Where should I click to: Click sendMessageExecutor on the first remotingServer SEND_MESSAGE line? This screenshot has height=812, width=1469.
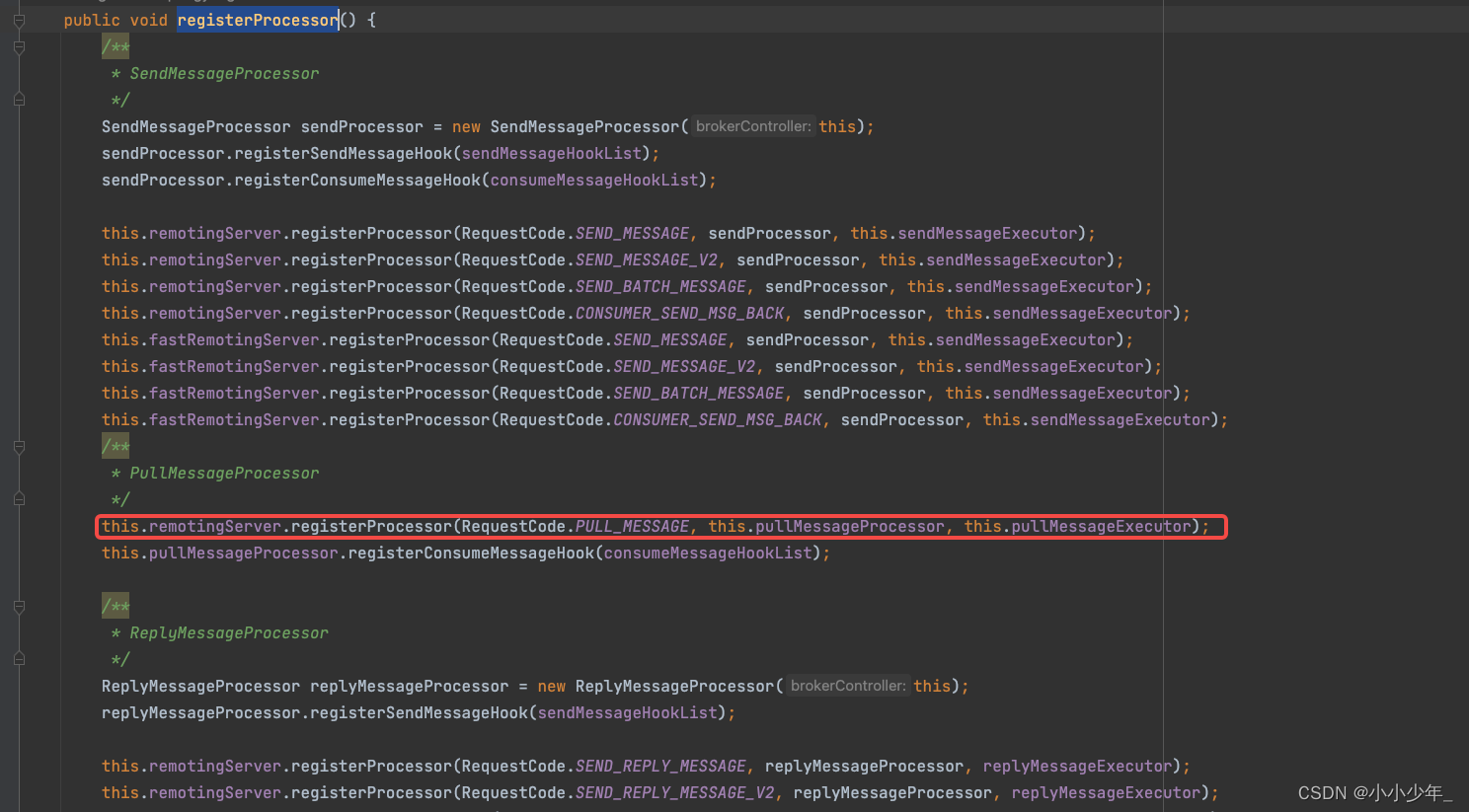[x=987, y=233]
